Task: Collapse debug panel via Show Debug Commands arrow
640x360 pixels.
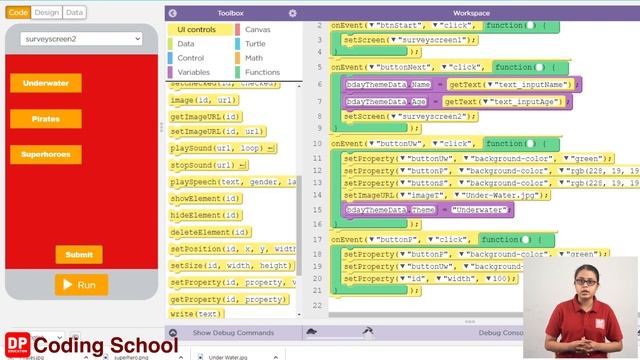Action: tap(173, 333)
